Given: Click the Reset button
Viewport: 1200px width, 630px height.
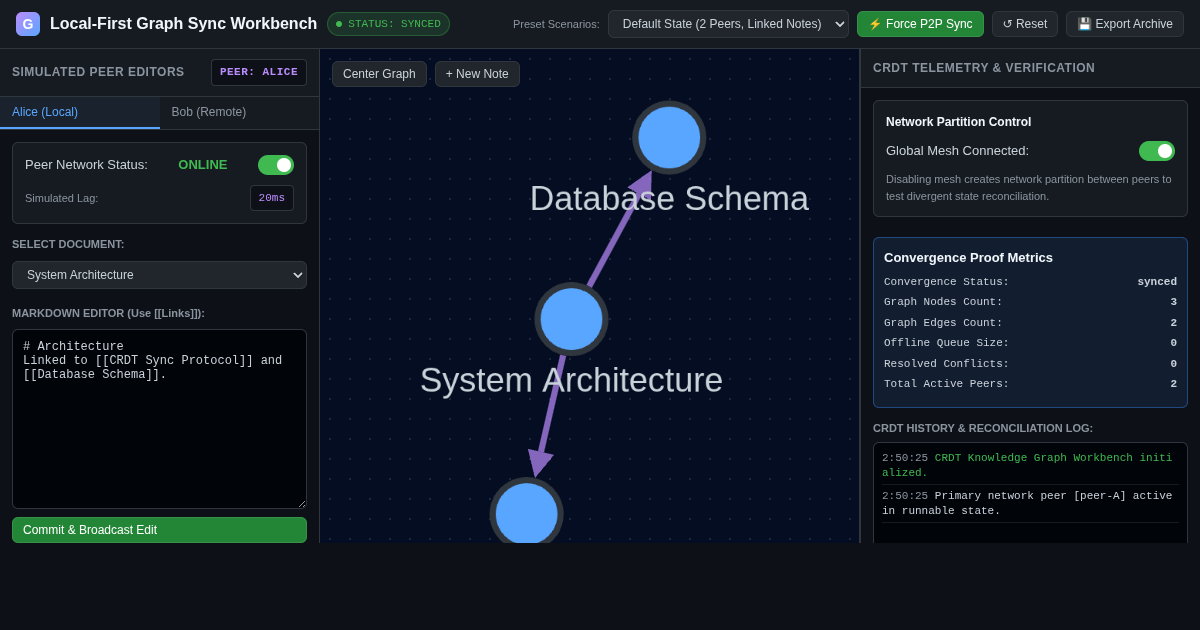Looking at the screenshot, I should [x=1025, y=24].
